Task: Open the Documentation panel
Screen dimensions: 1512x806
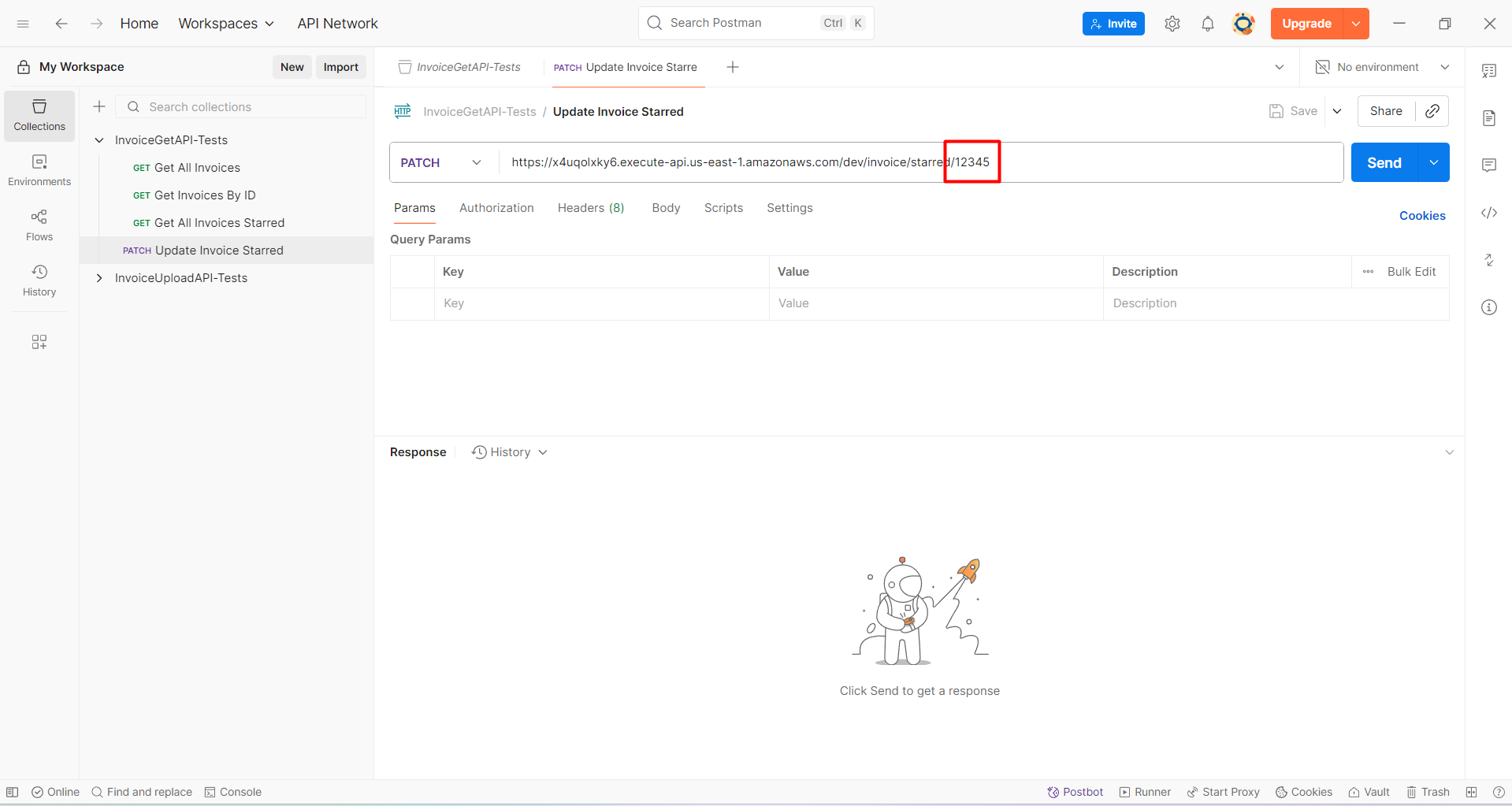Action: pos(1489,117)
